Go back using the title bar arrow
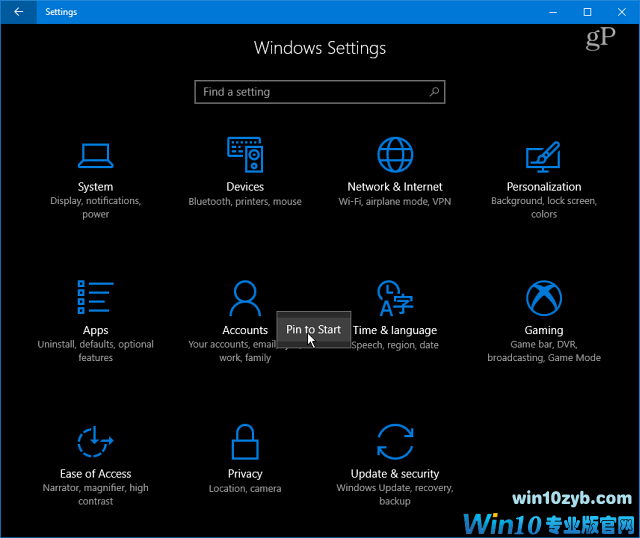 [x=18, y=12]
